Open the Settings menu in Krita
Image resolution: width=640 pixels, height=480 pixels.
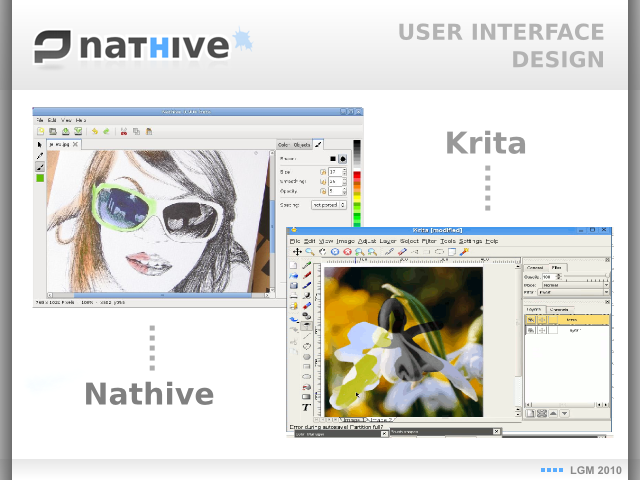pyautogui.click(x=470, y=241)
